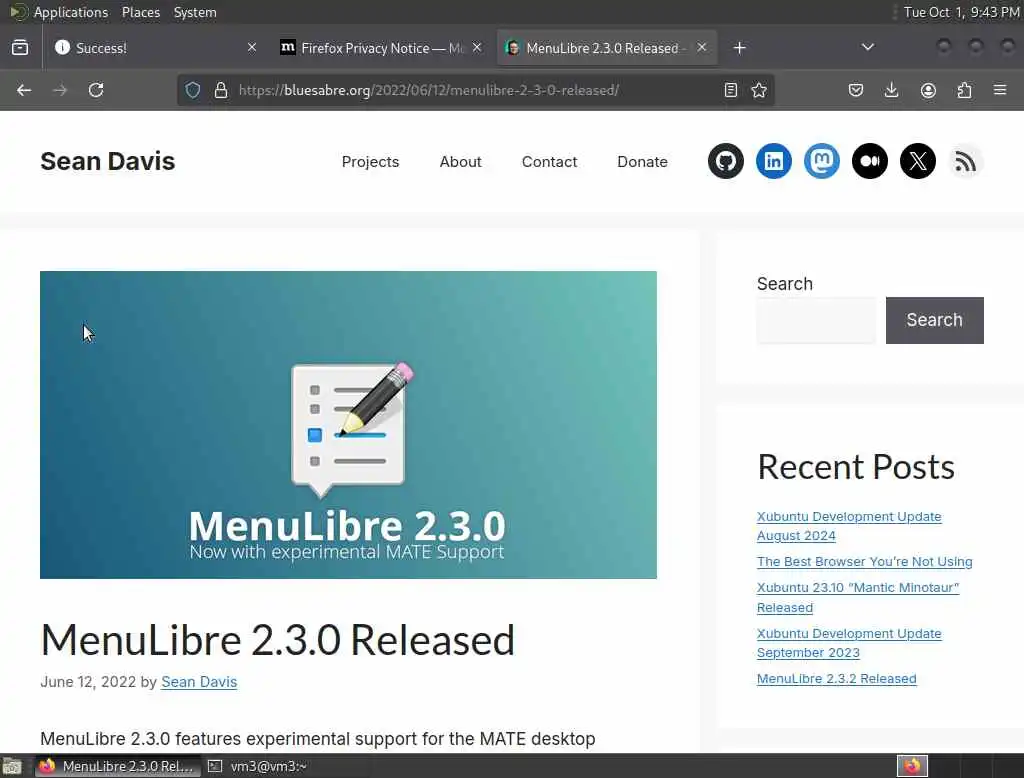1024x778 pixels.
Task: Close the MenuLibre 2.3.0 Released tab
Action: tap(702, 48)
